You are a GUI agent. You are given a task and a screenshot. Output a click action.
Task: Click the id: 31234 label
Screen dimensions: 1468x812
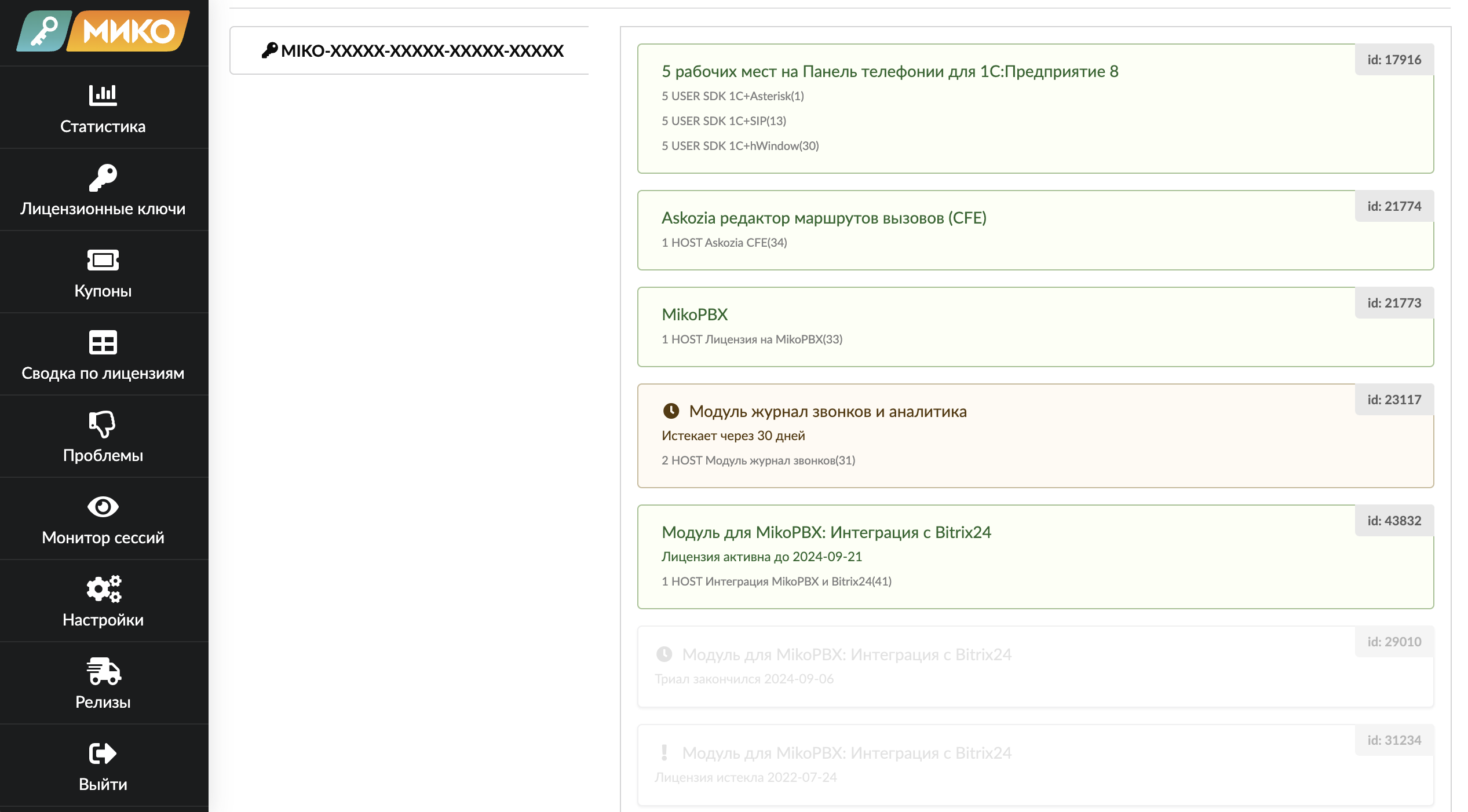1394,740
